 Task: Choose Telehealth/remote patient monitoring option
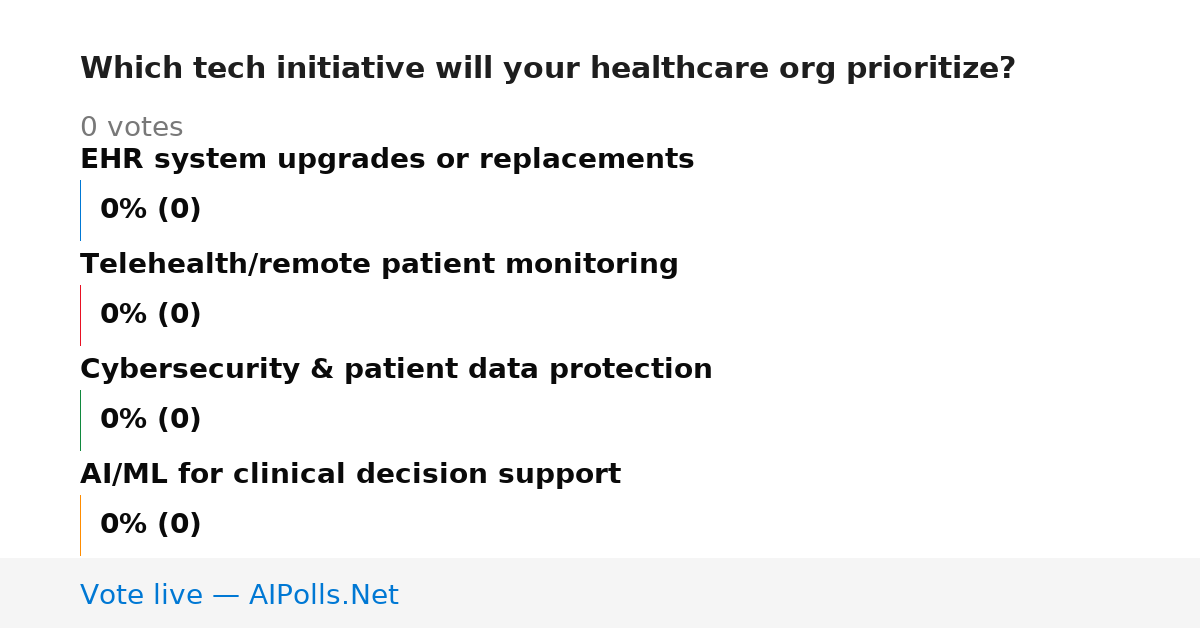pos(379,265)
